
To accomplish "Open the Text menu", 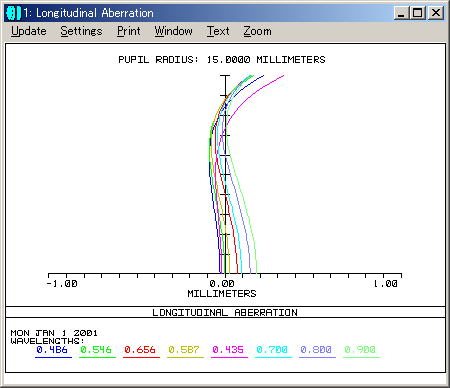I will [x=218, y=31].
